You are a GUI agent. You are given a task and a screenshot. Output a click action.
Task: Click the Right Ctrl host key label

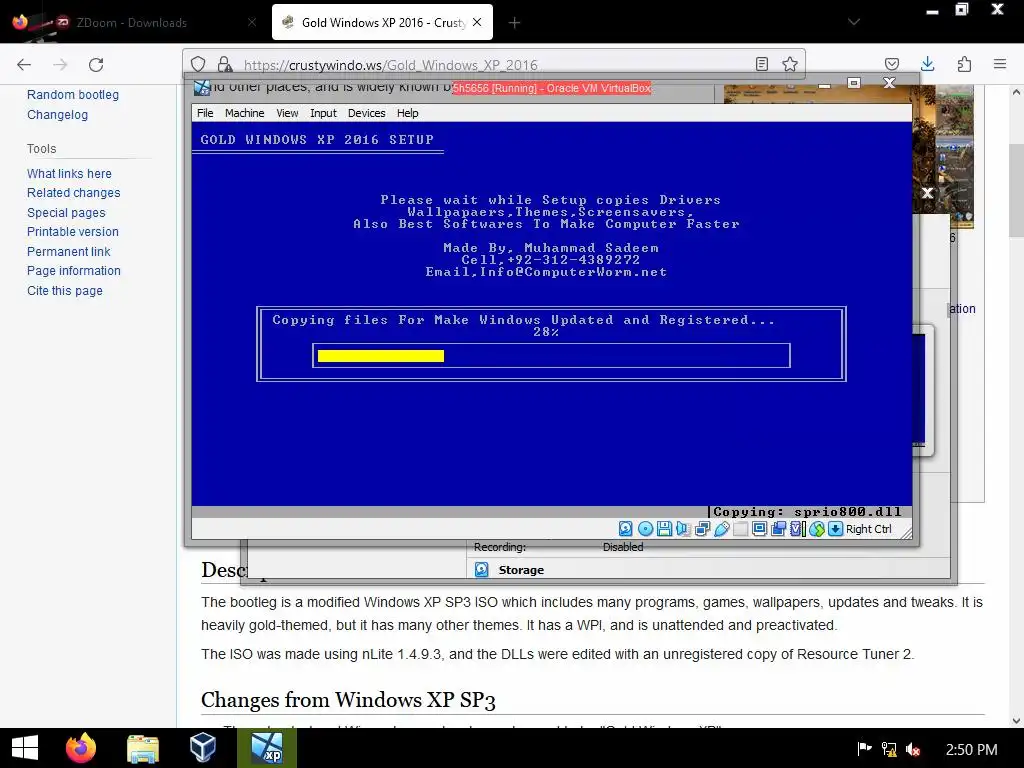(869, 529)
